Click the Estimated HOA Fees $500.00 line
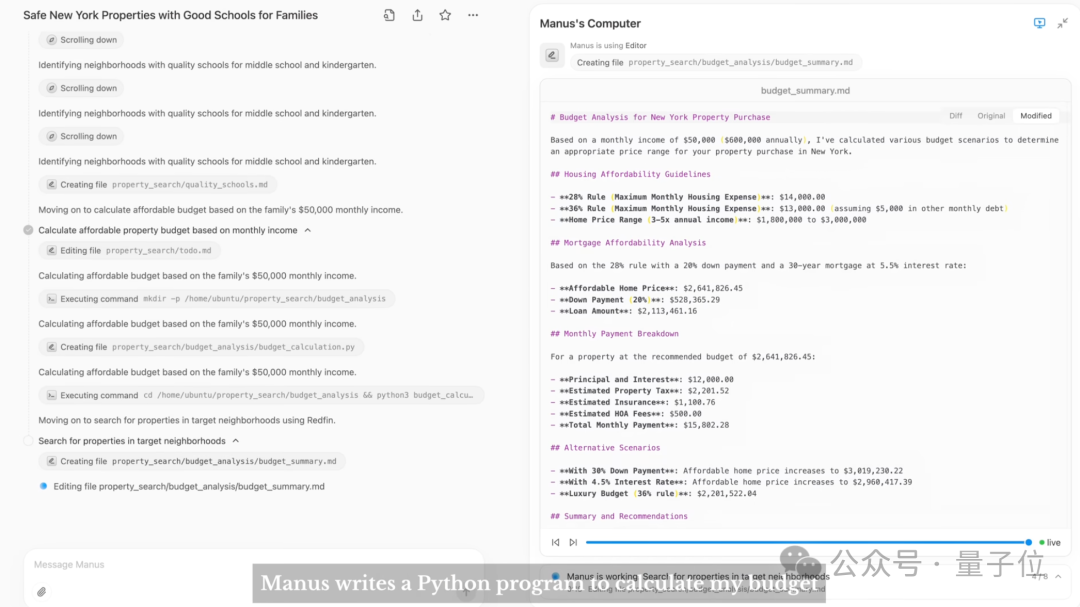The width and height of the screenshot is (1080, 607). (x=625, y=413)
